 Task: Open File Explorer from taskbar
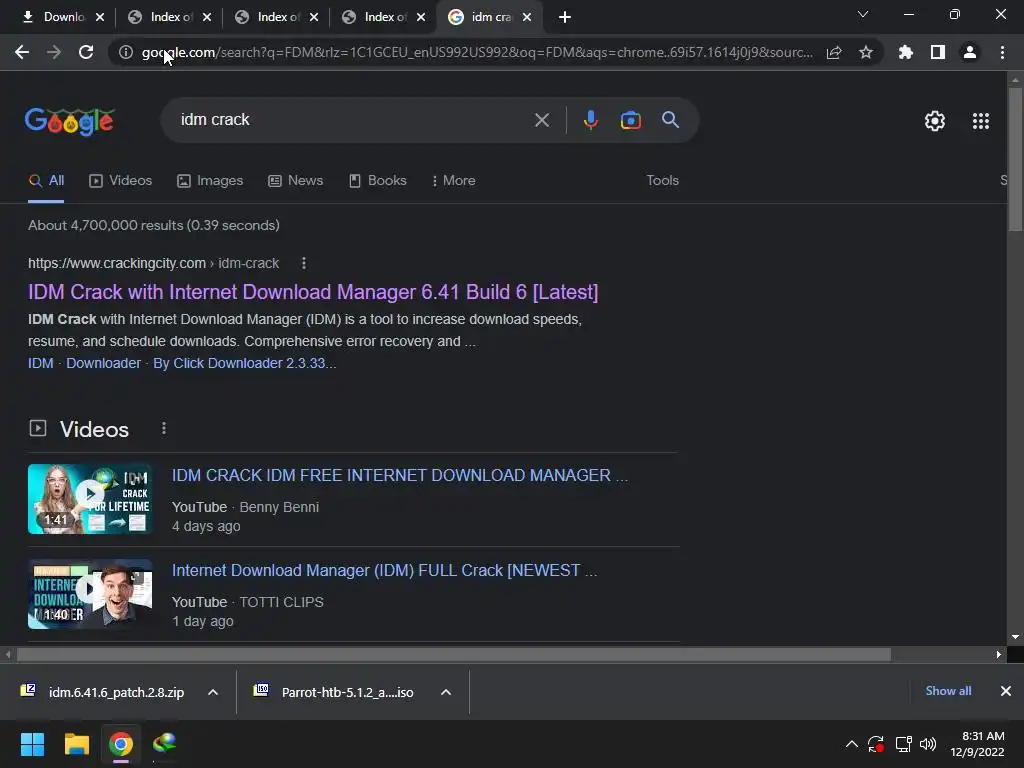76,744
